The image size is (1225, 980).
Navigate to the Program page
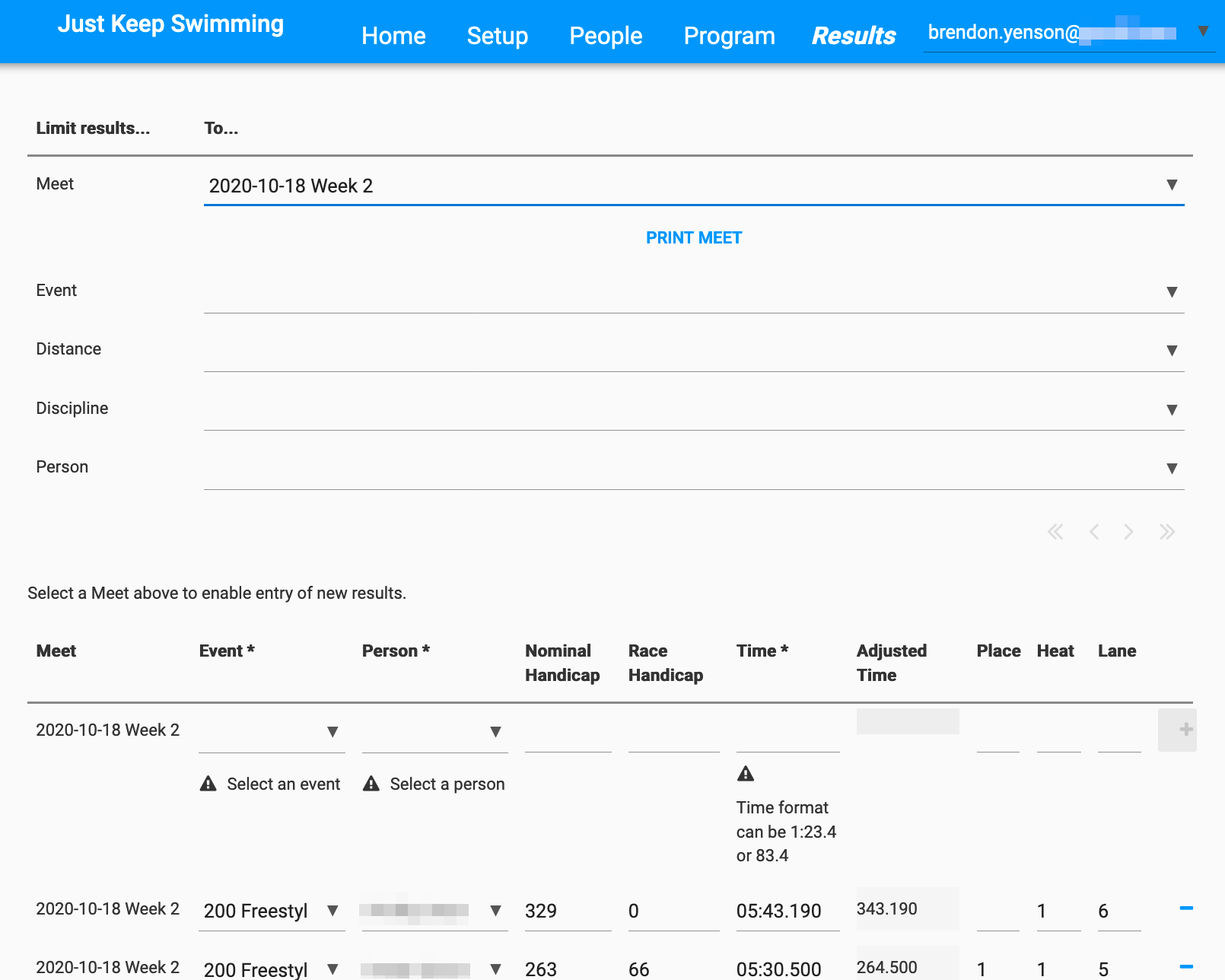[x=729, y=36]
